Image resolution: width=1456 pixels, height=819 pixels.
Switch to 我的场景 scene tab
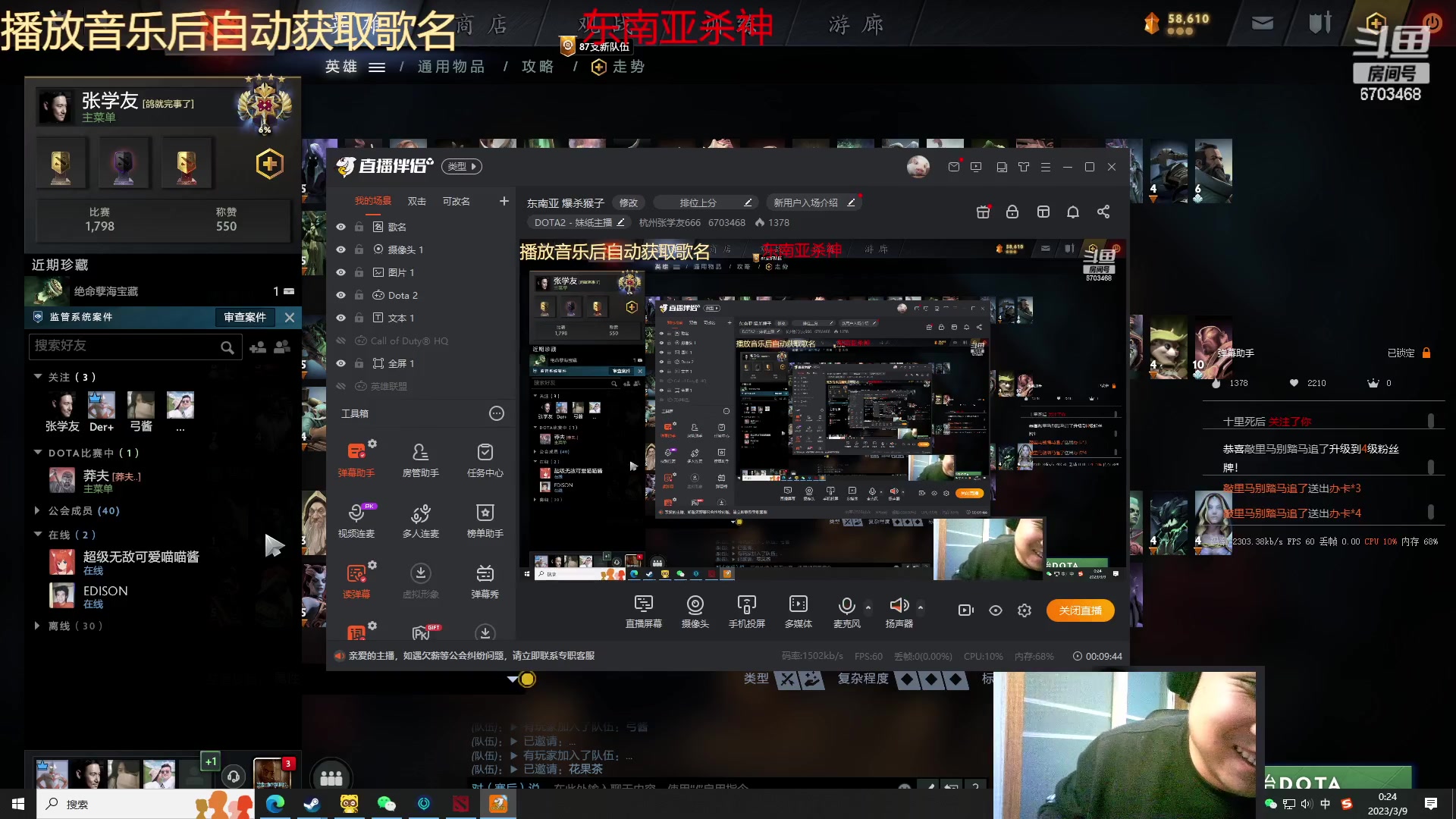click(373, 201)
